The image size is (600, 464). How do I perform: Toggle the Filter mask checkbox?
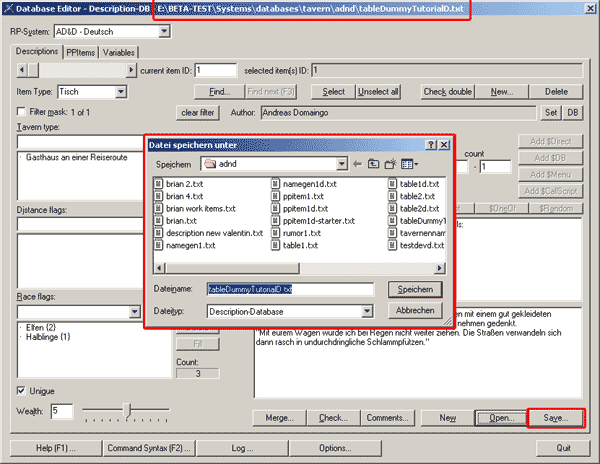pyautogui.click(x=23, y=111)
